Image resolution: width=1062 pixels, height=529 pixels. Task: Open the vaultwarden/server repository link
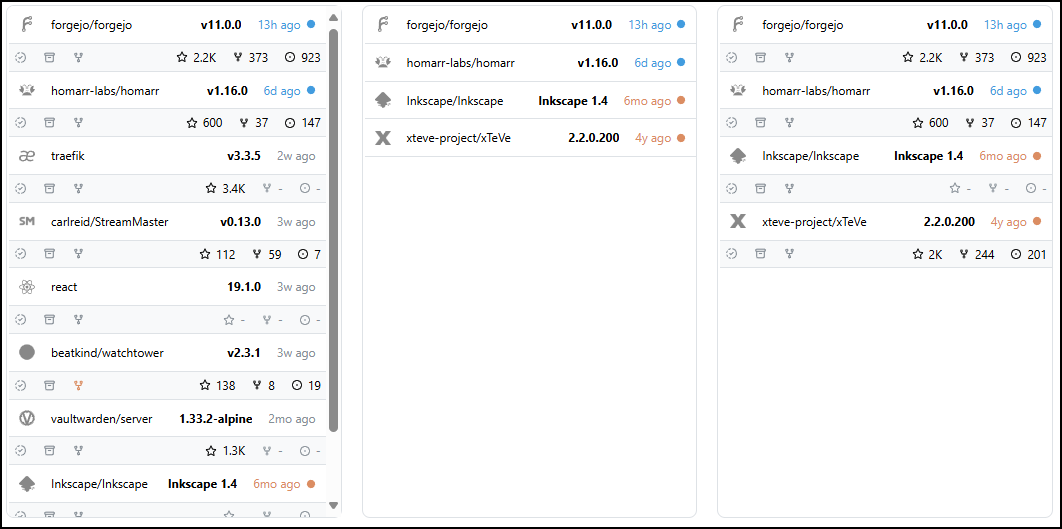pyautogui.click(x=101, y=419)
